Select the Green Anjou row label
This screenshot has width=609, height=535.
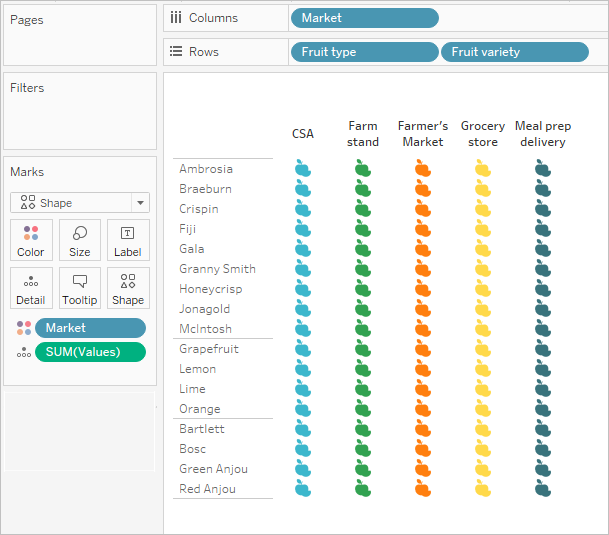(214, 469)
